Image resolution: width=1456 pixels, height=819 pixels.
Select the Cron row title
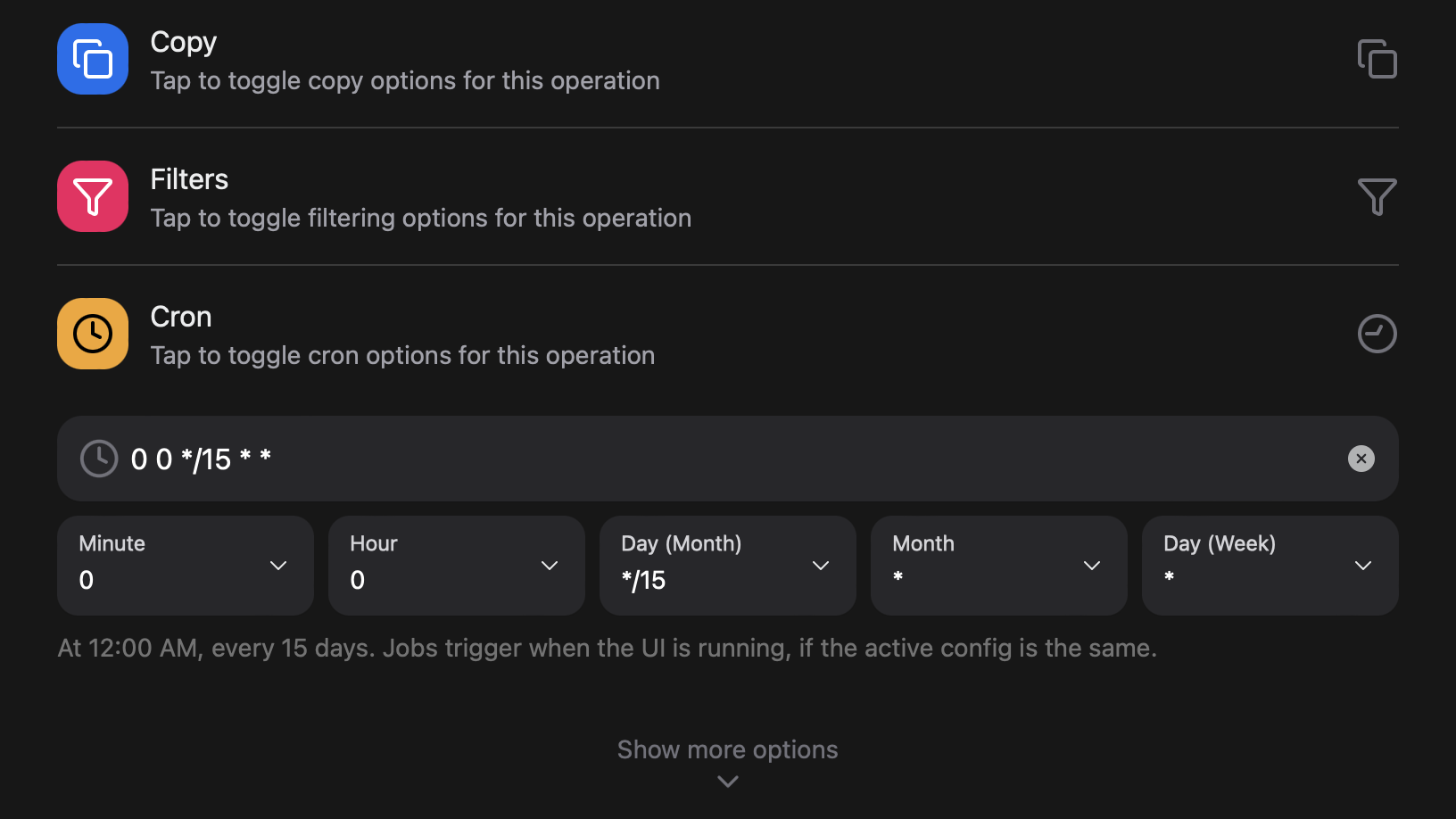point(181,317)
